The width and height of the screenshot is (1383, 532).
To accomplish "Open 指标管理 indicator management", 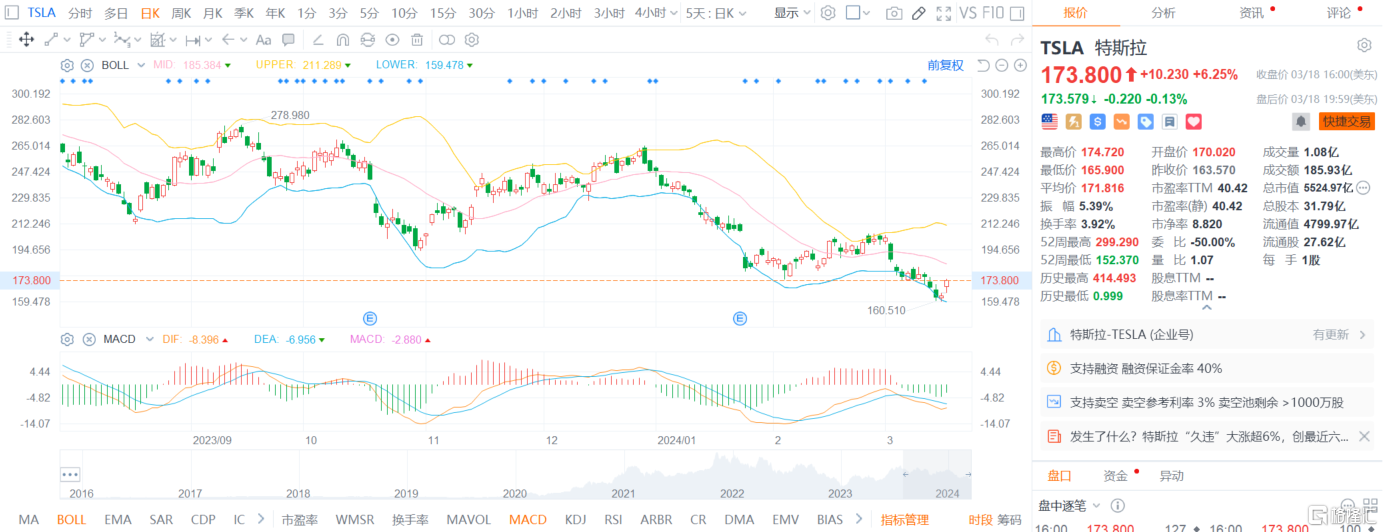I will (x=905, y=520).
